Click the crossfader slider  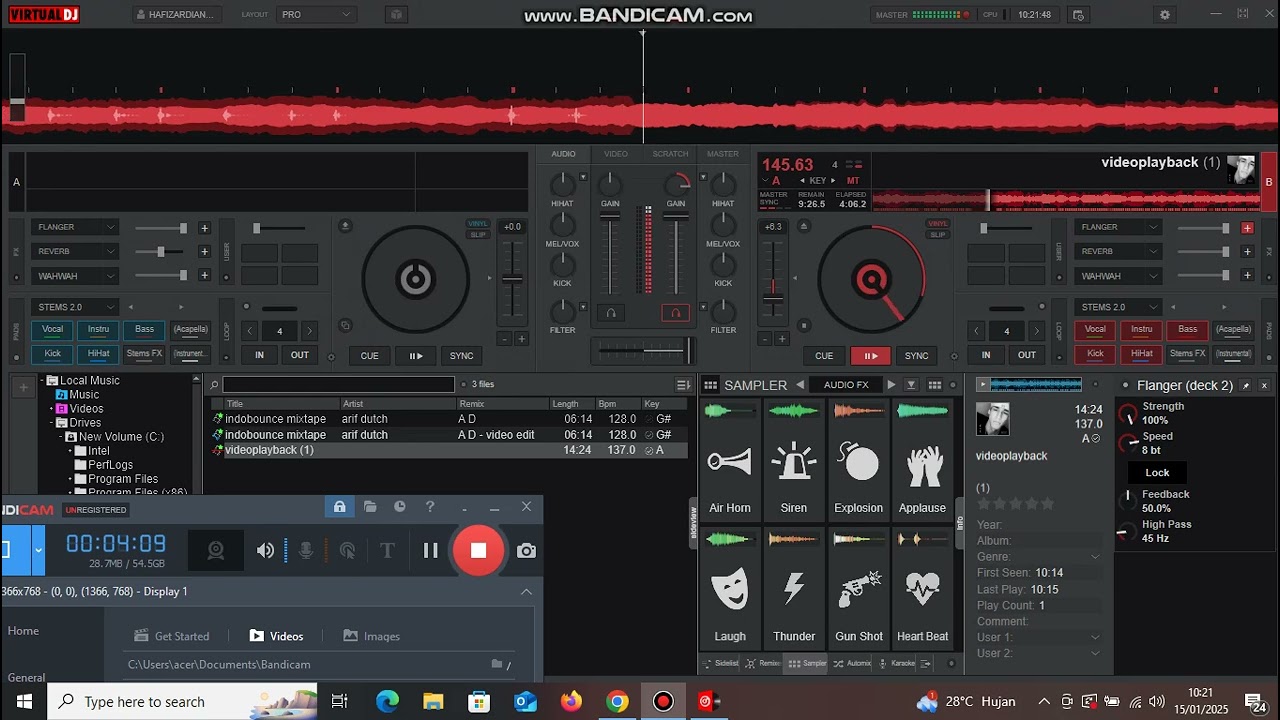click(x=642, y=351)
